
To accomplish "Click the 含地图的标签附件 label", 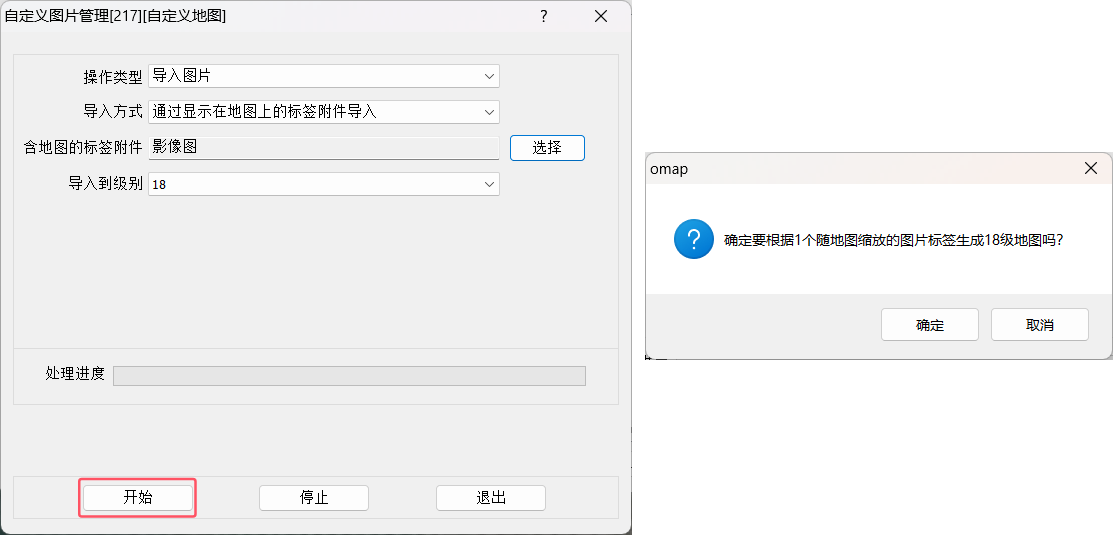I will [83, 148].
